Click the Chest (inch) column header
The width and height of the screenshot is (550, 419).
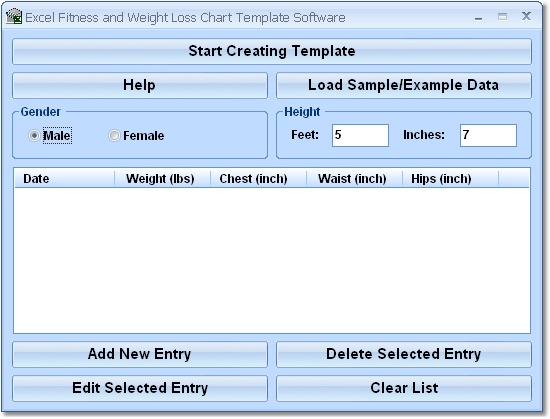[x=258, y=178]
